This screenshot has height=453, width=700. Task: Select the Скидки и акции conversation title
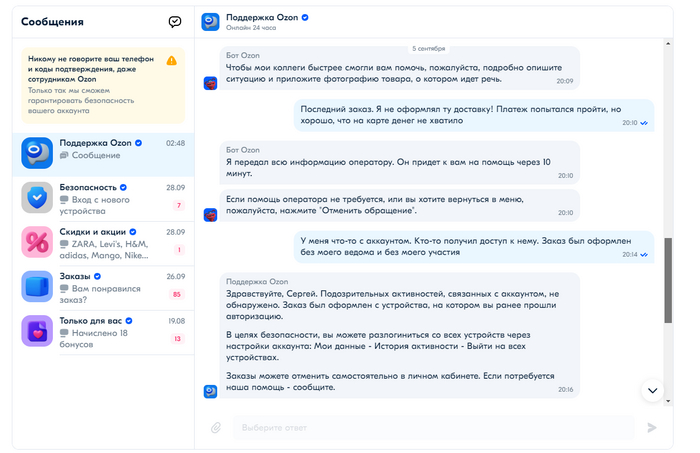(x=93, y=232)
